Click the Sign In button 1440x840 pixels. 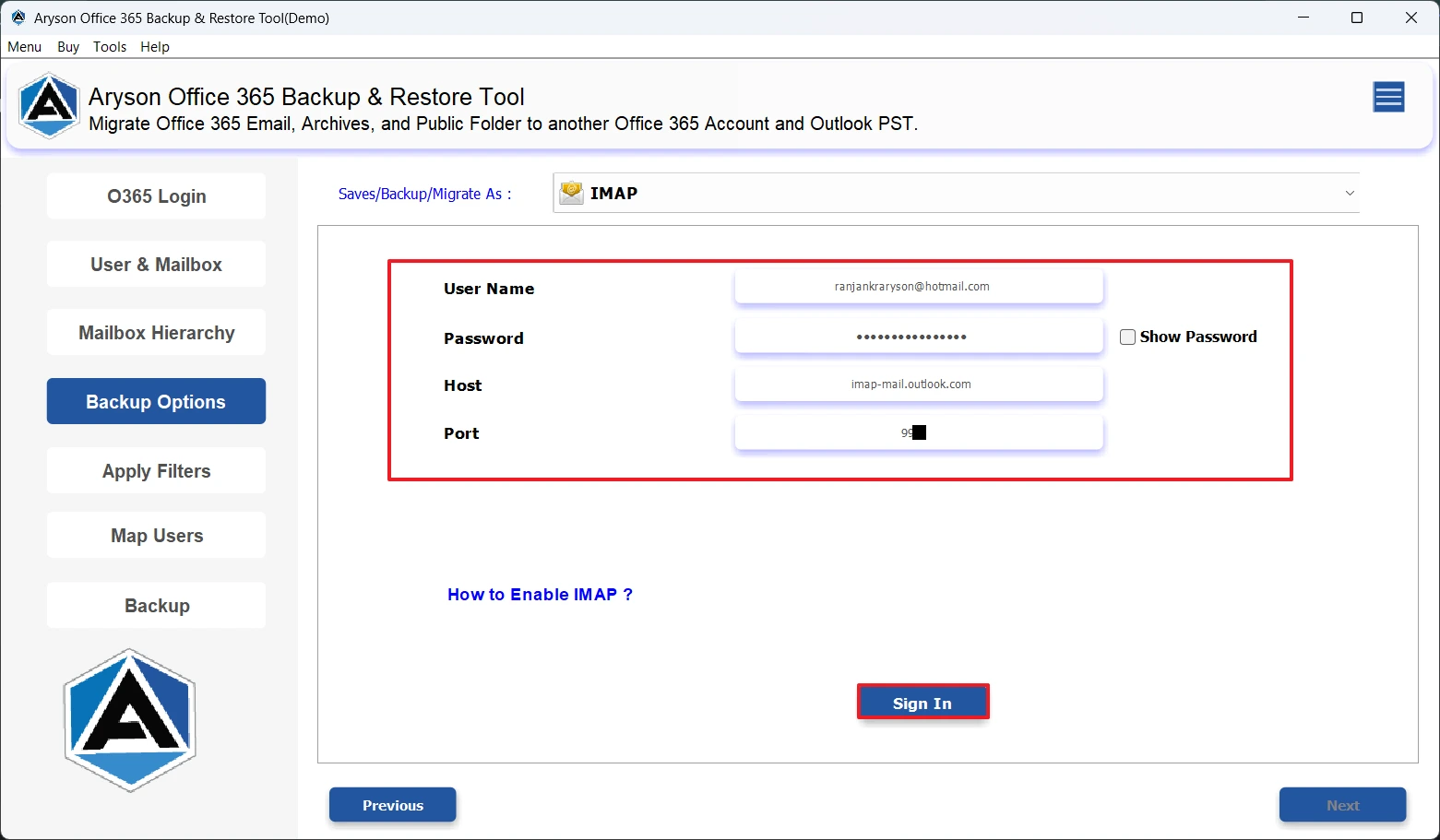point(922,703)
